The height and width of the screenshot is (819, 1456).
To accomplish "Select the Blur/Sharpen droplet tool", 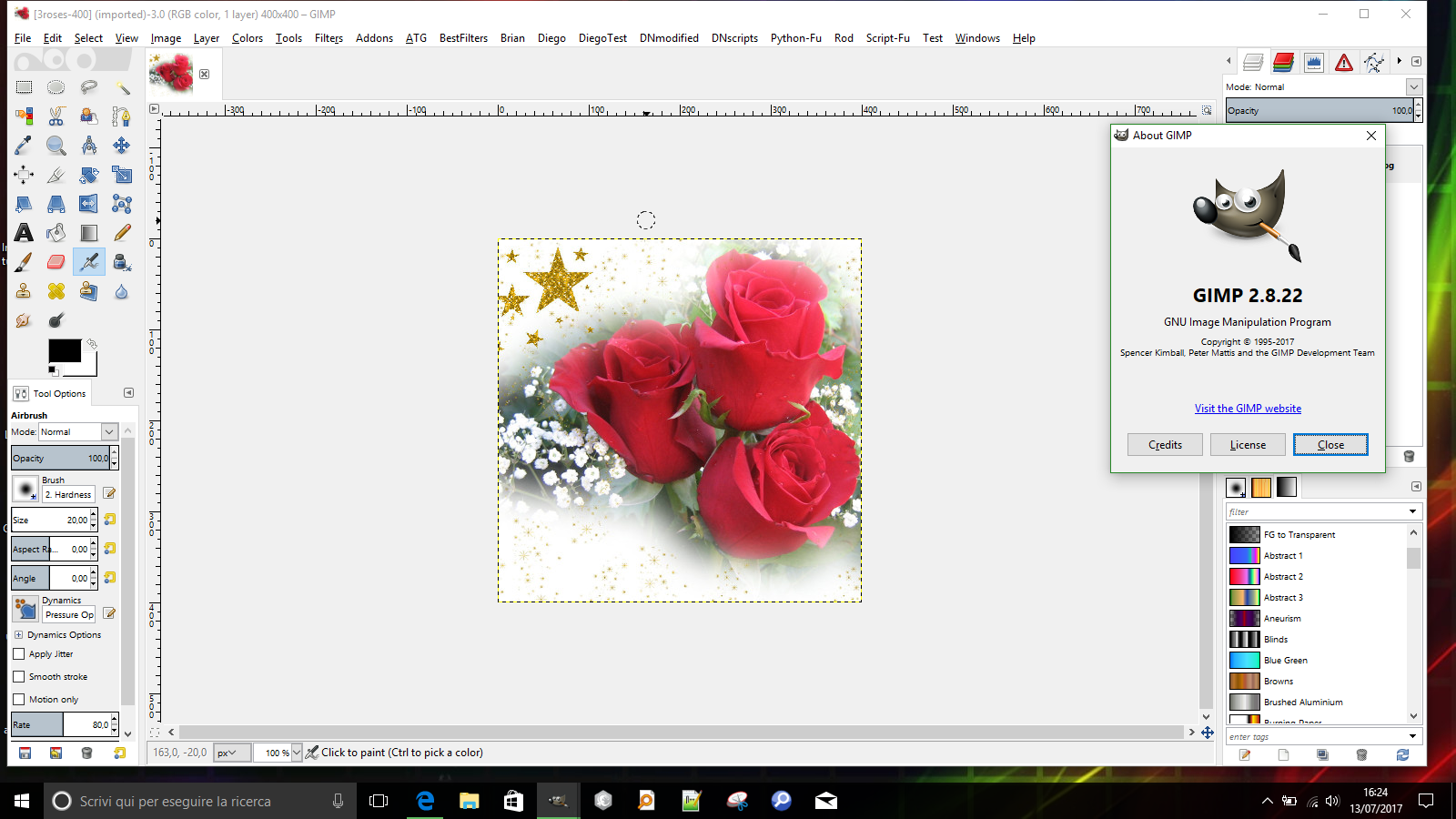I will [x=122, y=291].
